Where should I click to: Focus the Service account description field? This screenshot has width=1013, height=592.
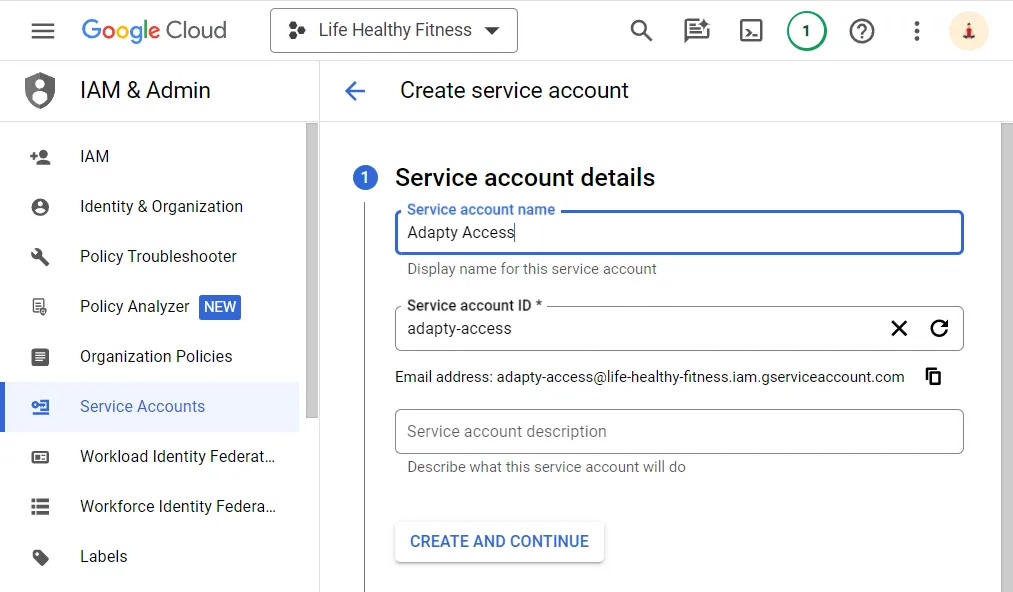(x=678, y=432)
